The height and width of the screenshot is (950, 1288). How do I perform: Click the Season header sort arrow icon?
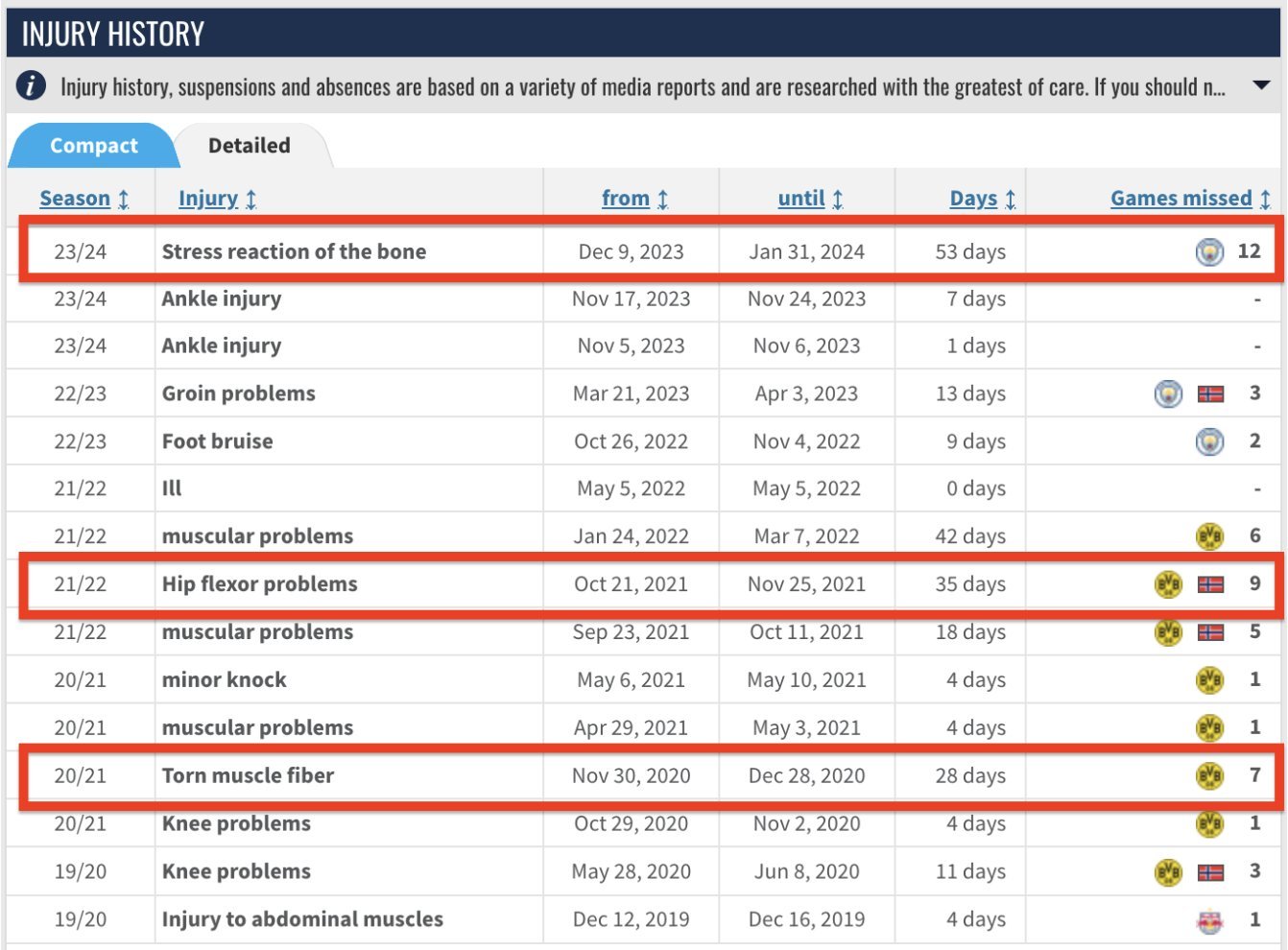tap(123, 200)
